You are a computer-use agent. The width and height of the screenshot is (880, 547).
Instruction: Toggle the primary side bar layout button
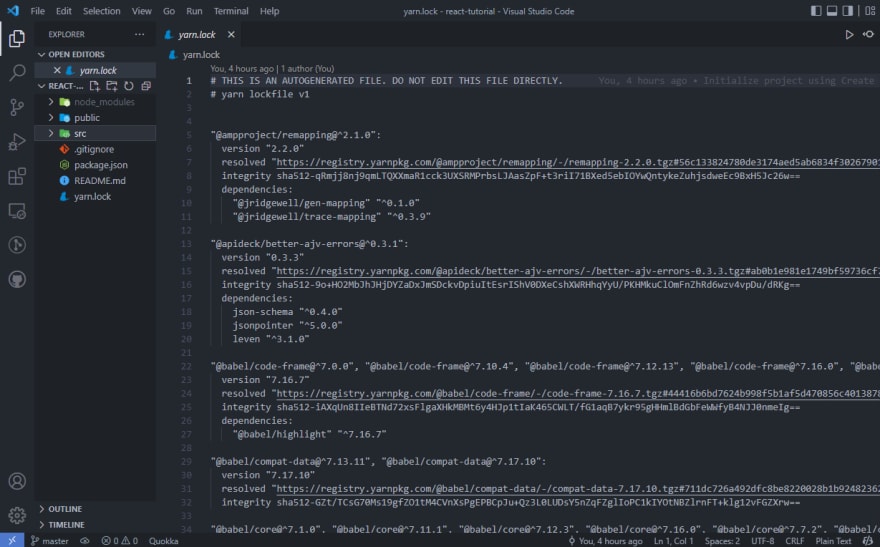coord(816,11)
